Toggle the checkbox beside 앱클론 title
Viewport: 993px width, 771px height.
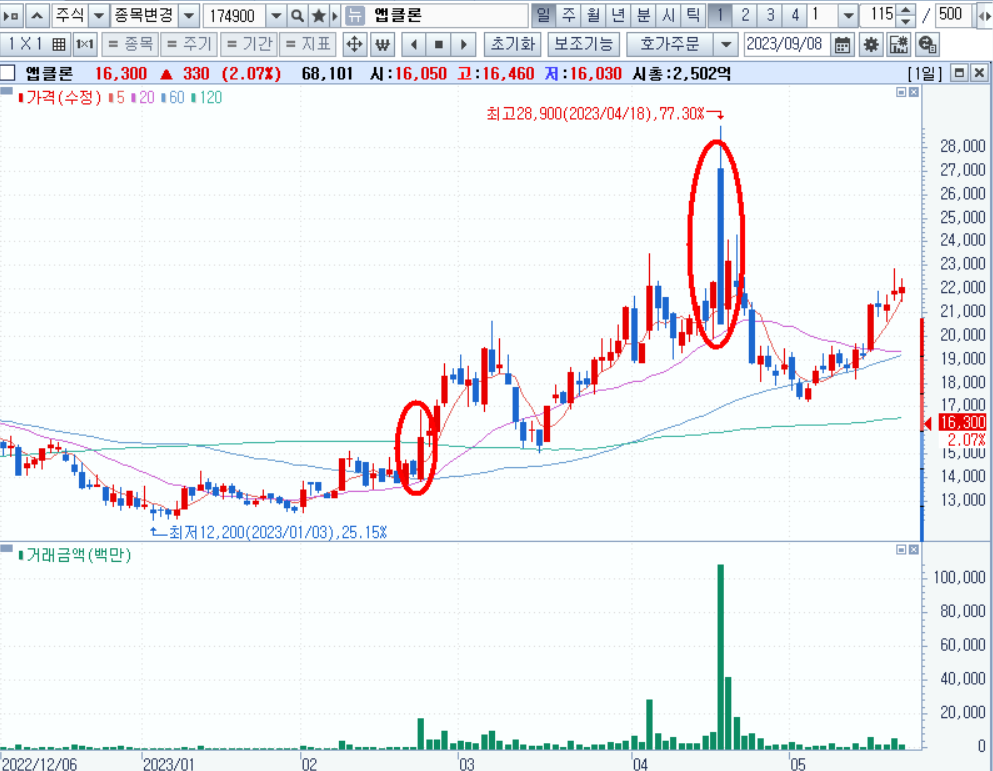(x=7, y=73)
